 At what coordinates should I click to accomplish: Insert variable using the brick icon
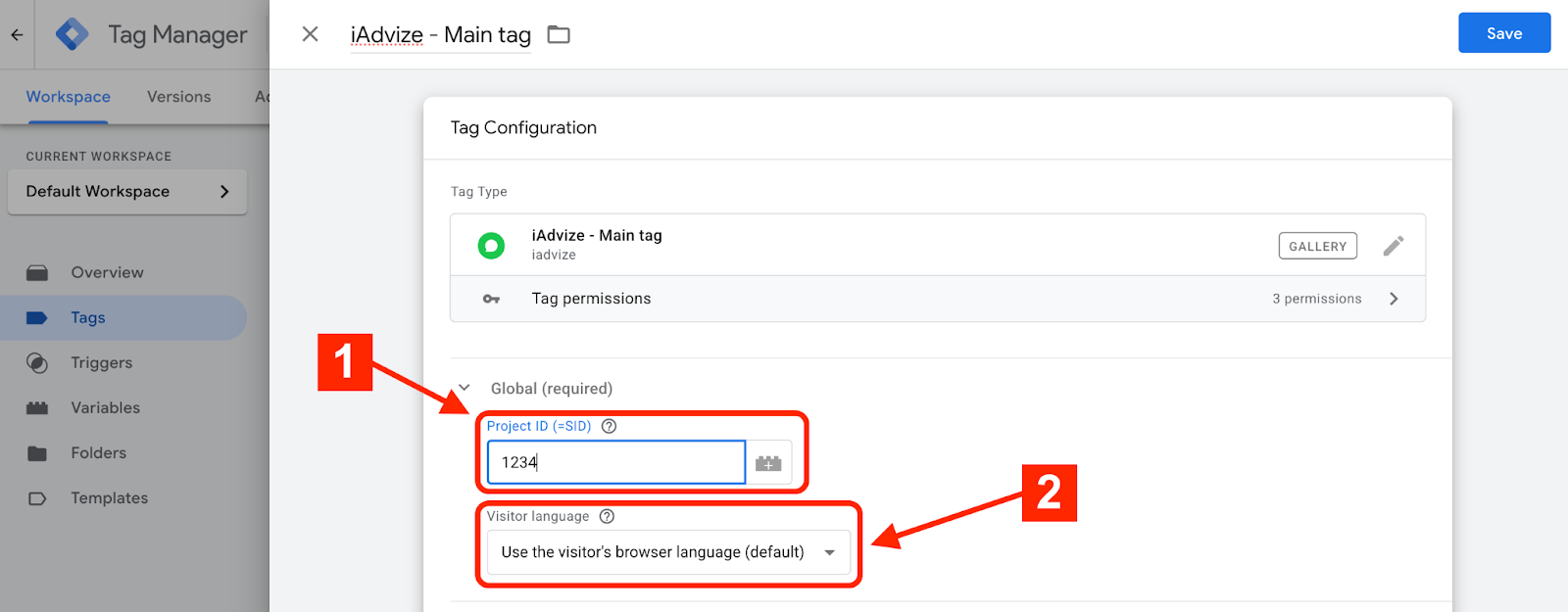[x=768, y=463]
